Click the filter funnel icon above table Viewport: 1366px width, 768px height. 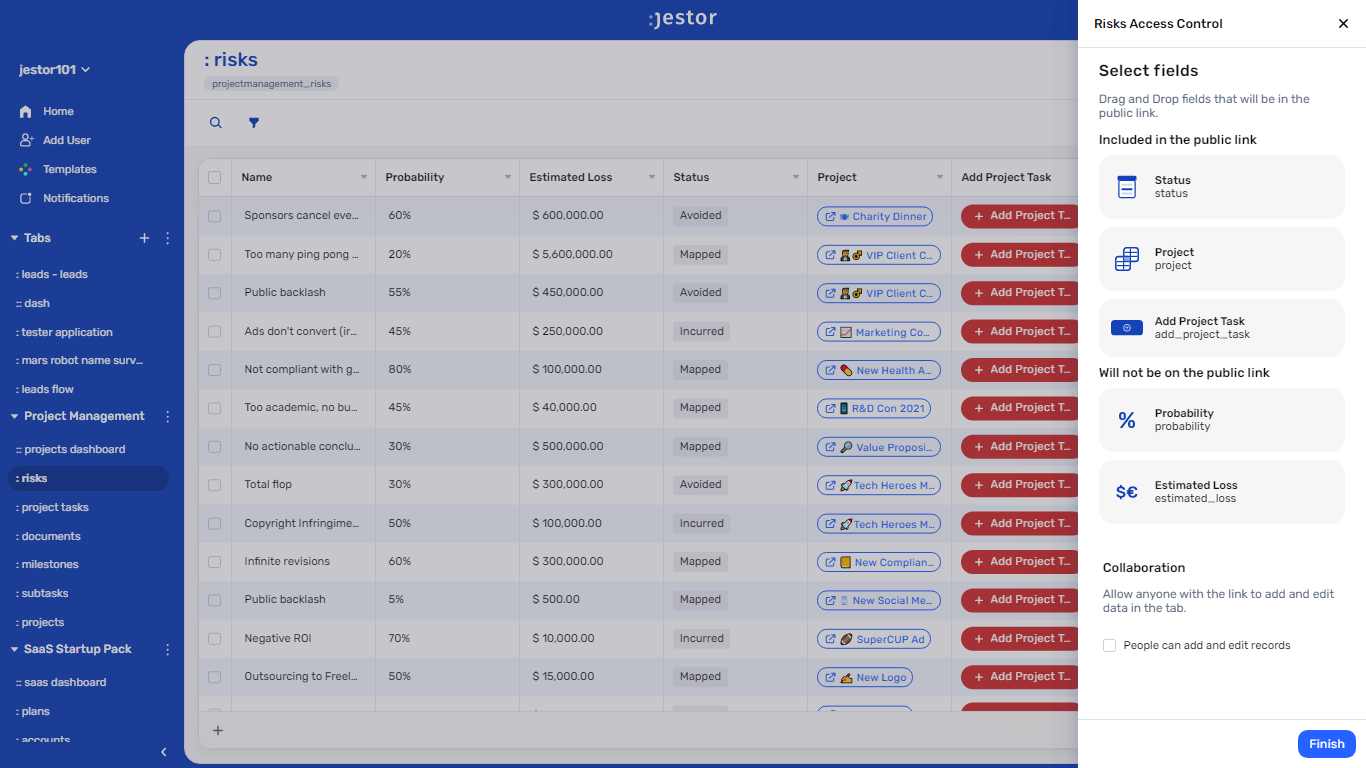[254, 123]
